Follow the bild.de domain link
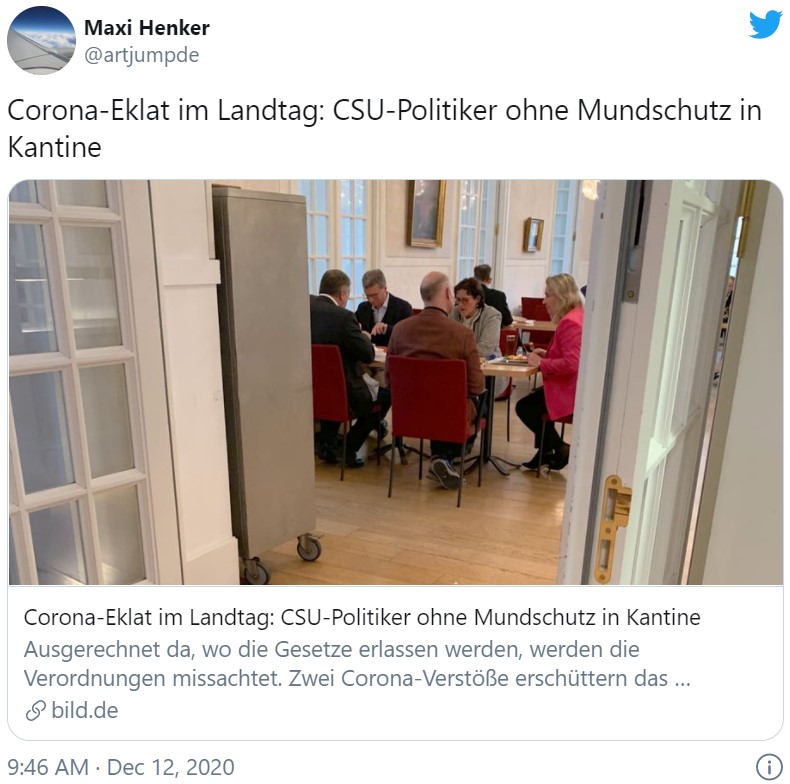790x784 pixels. tap(85, 710)
